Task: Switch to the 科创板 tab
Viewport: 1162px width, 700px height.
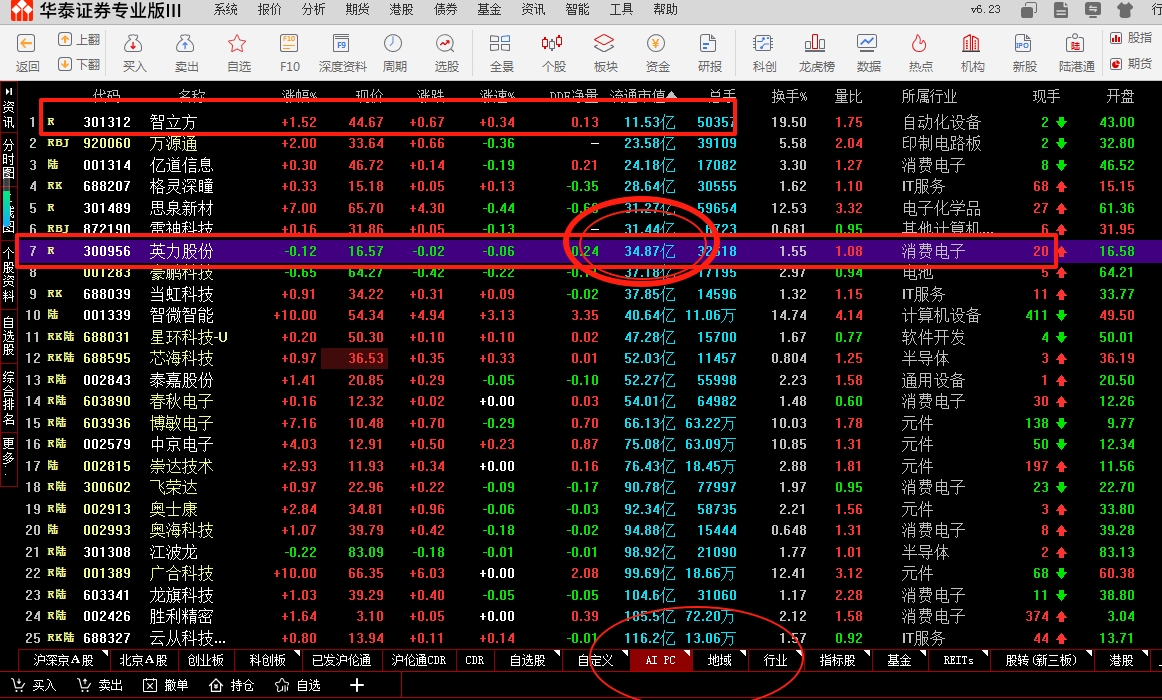Action: point(267,660)
